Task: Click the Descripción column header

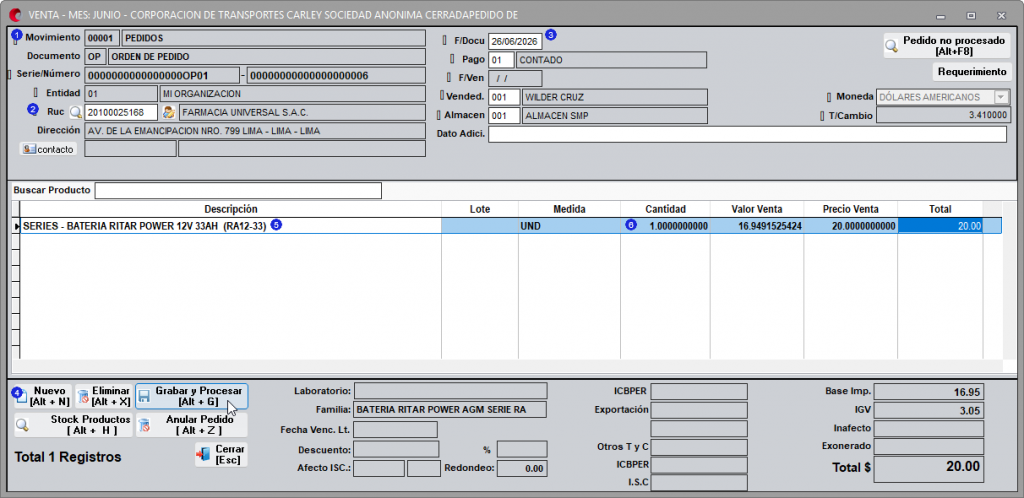Action: tap(231, 210)
